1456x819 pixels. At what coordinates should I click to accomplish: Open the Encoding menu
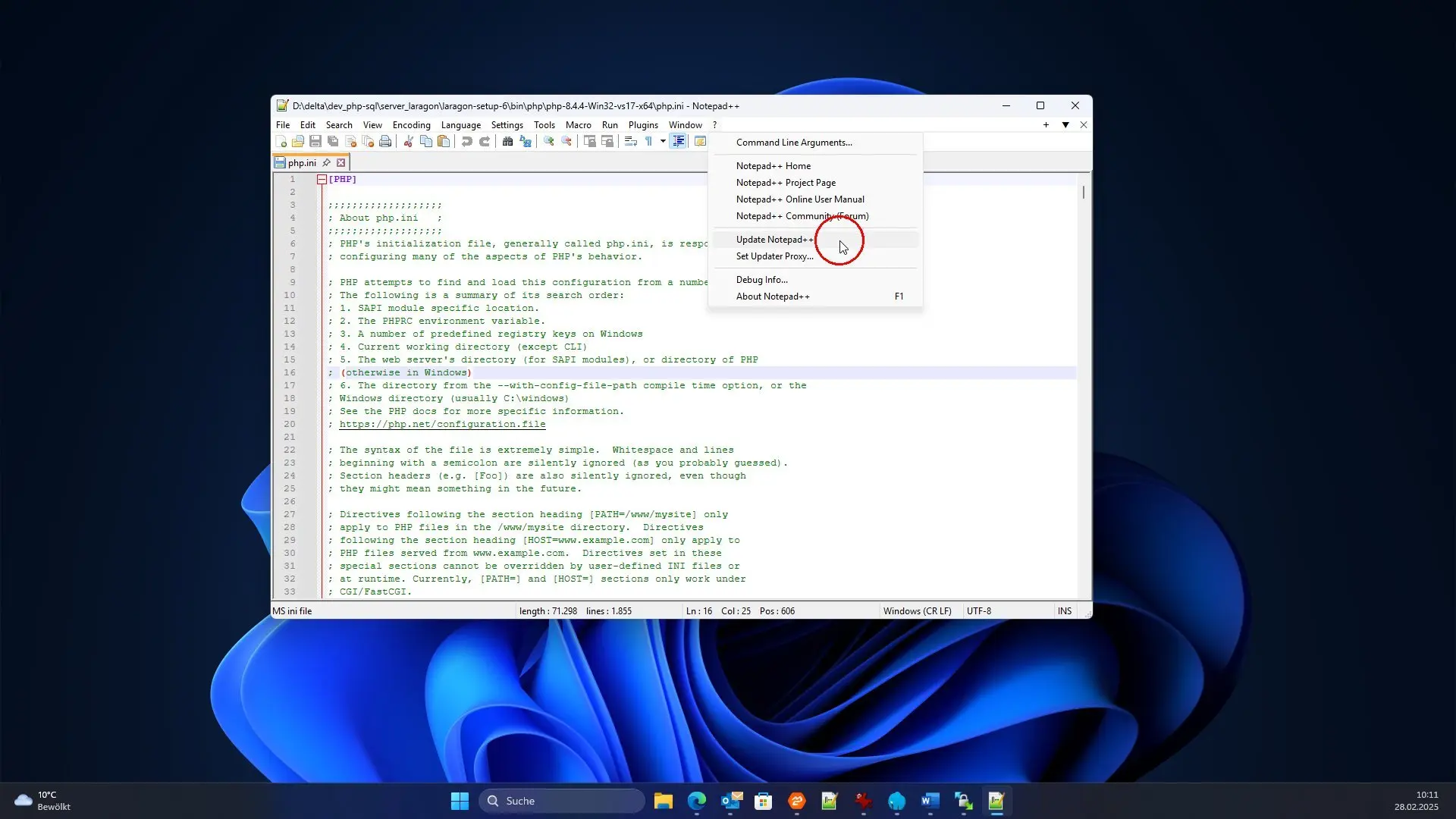coord(412,125)
